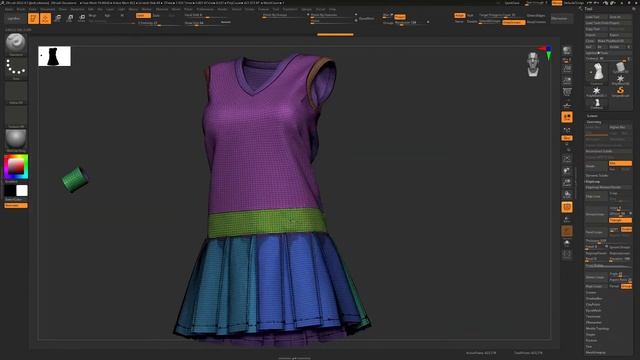Click the DynaMesh button in top shelf

[366, 18]
